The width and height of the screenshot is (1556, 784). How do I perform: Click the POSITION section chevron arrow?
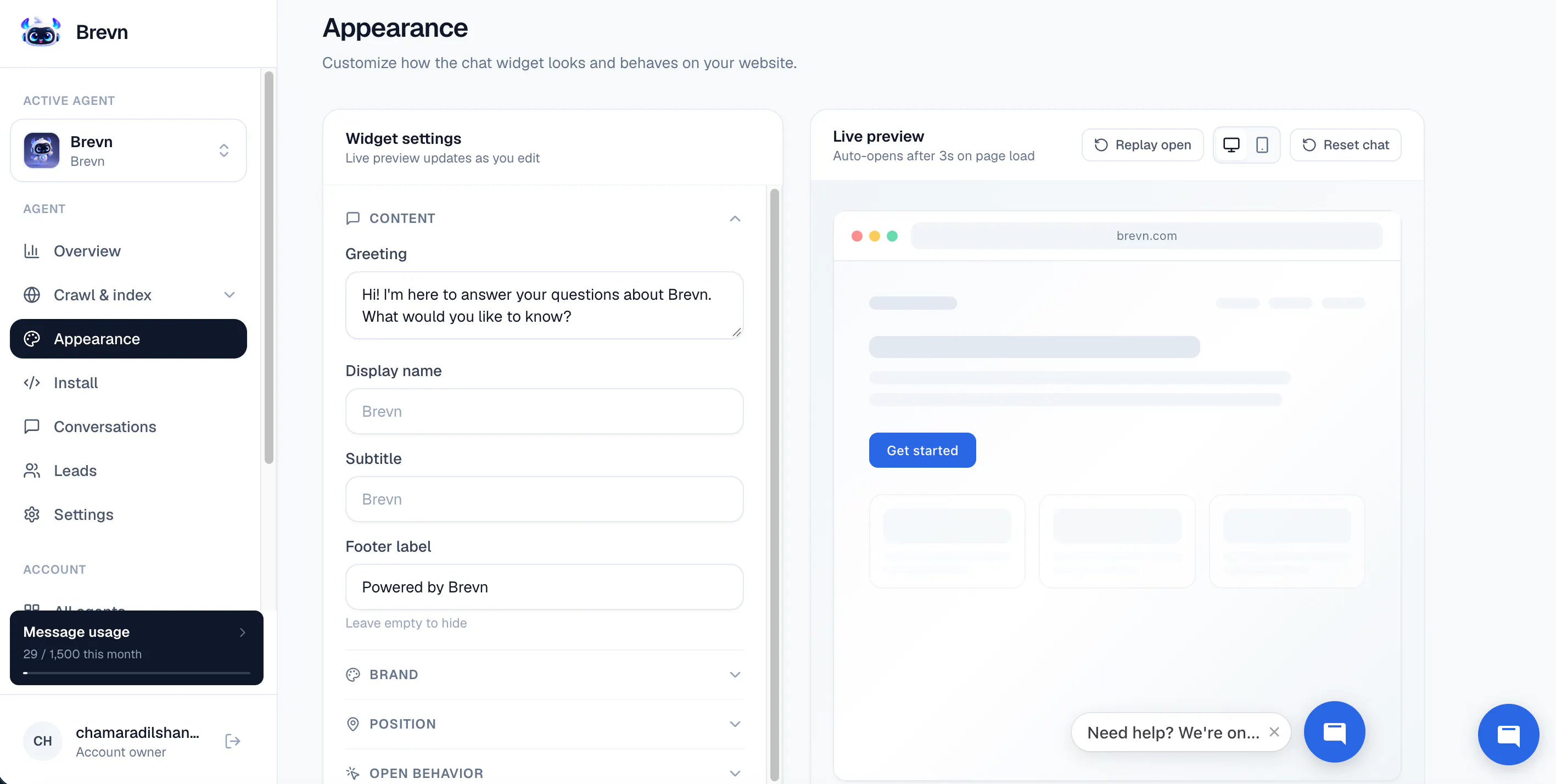735,724
